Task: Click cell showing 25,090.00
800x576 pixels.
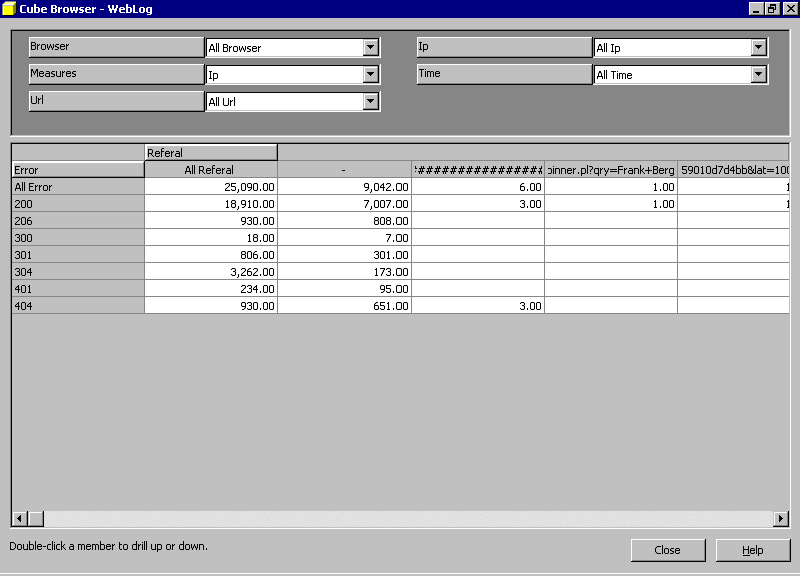Action: click(211, 187)
